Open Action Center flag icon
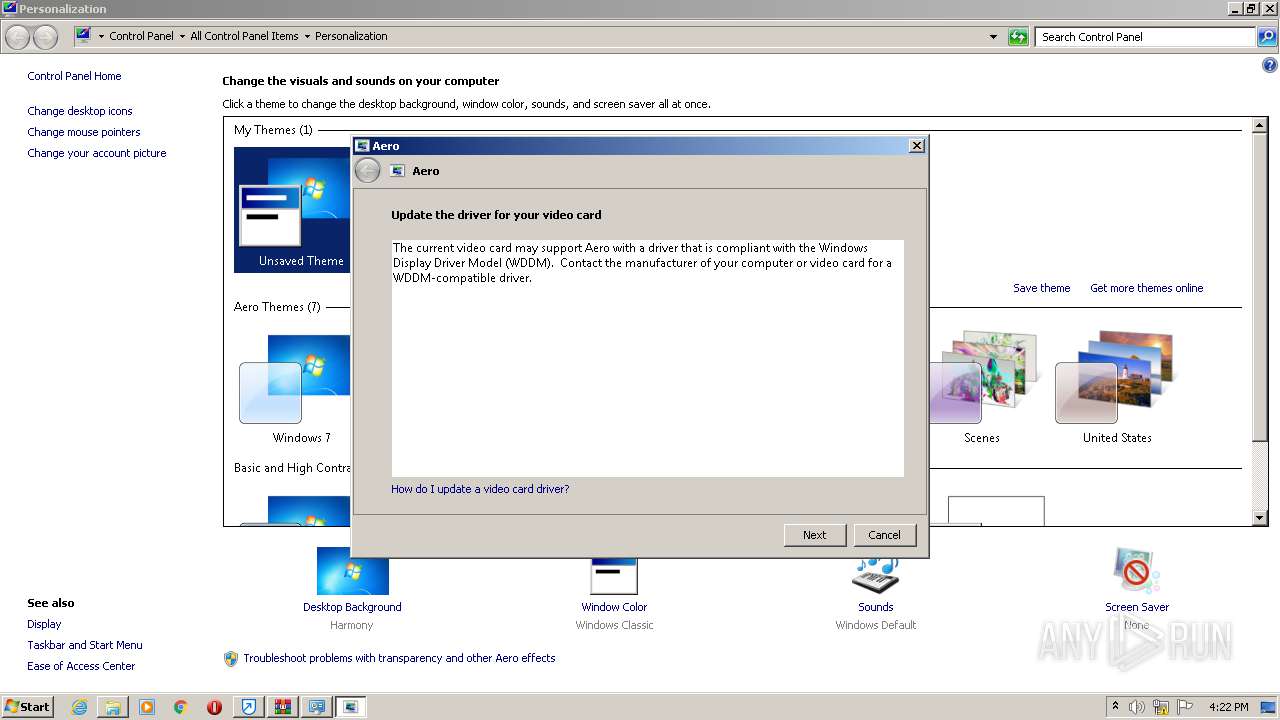 [1185, 707]
